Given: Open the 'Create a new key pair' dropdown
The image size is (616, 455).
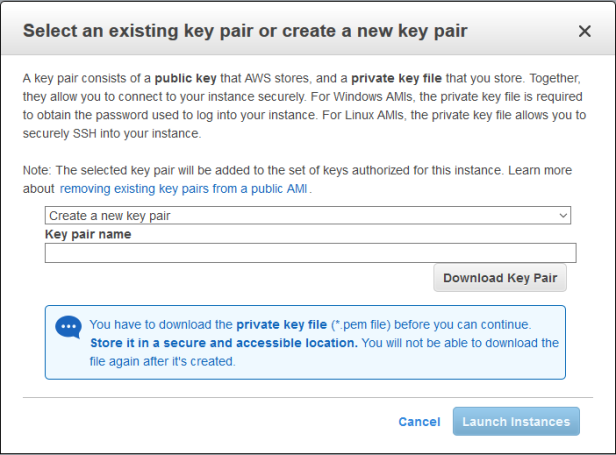Looking at the screenshot, I should (x=300, y=215).
